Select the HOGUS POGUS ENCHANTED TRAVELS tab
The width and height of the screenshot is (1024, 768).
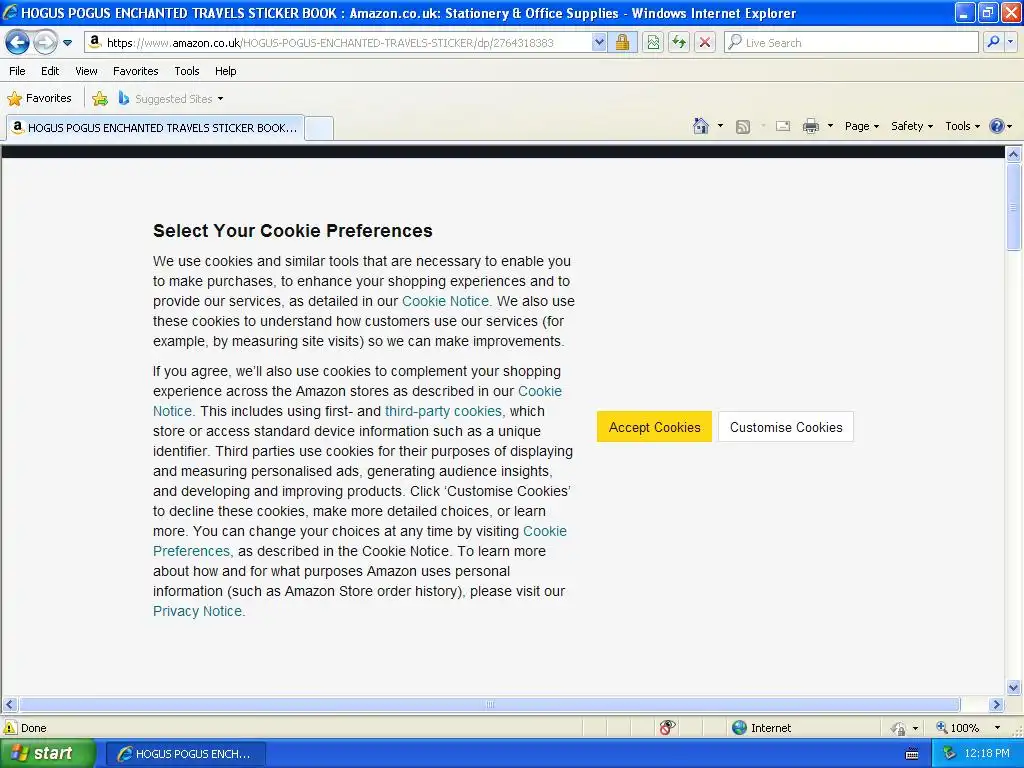155,128
